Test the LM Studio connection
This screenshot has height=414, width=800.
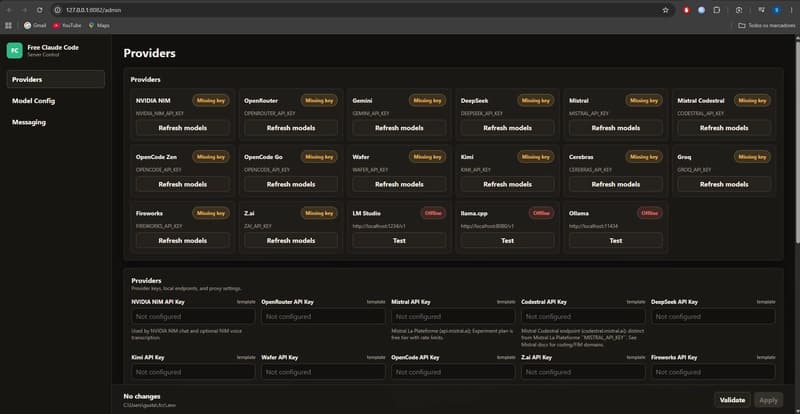click(399, 240)
